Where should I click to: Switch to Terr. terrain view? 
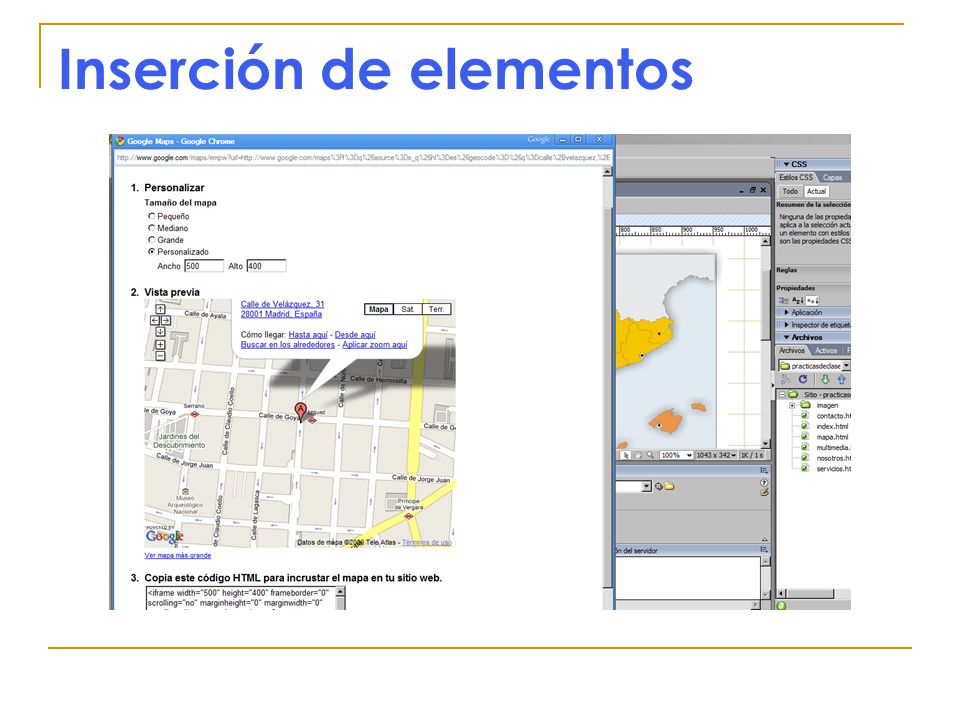[437, 309]
